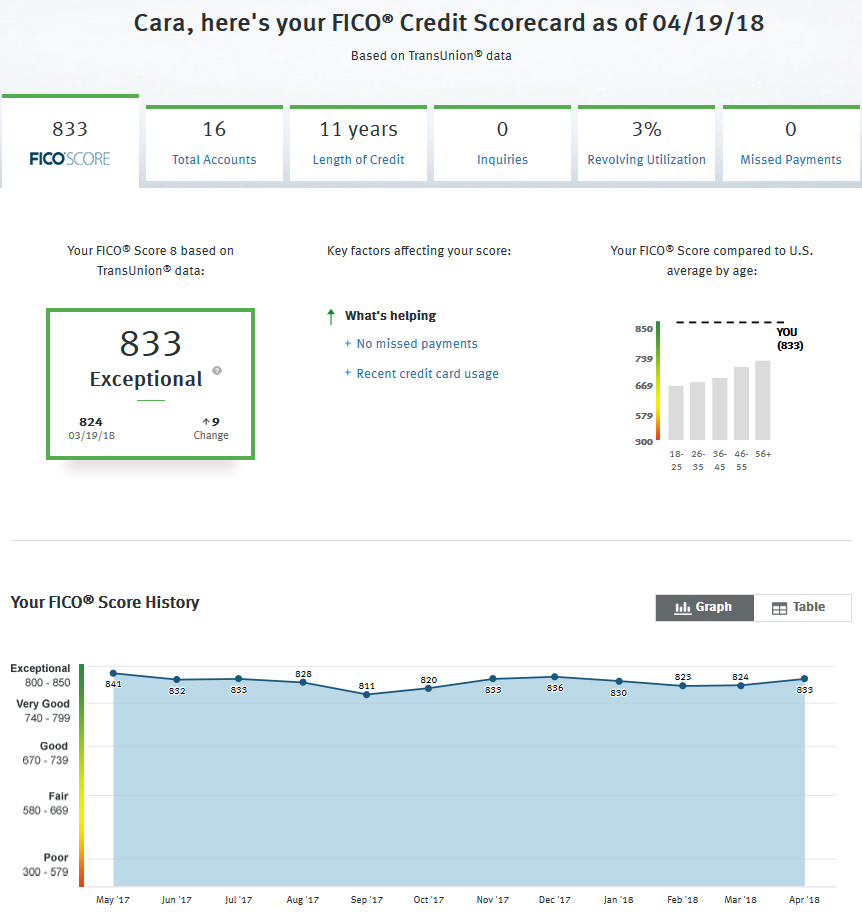The image size is (862, 917).
Task: Click the Exceptional 800 - 850 range label
Action: pos(40,675)
